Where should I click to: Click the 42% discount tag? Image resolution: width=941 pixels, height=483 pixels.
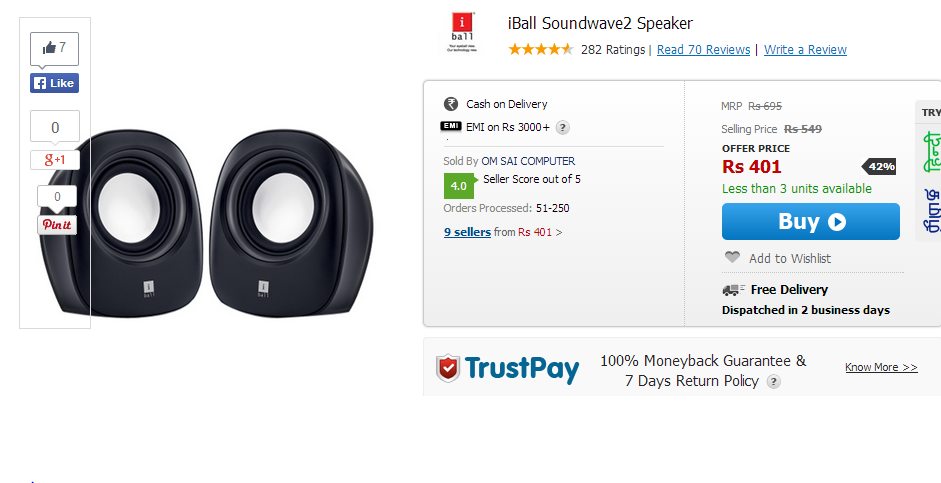[879, 166]
